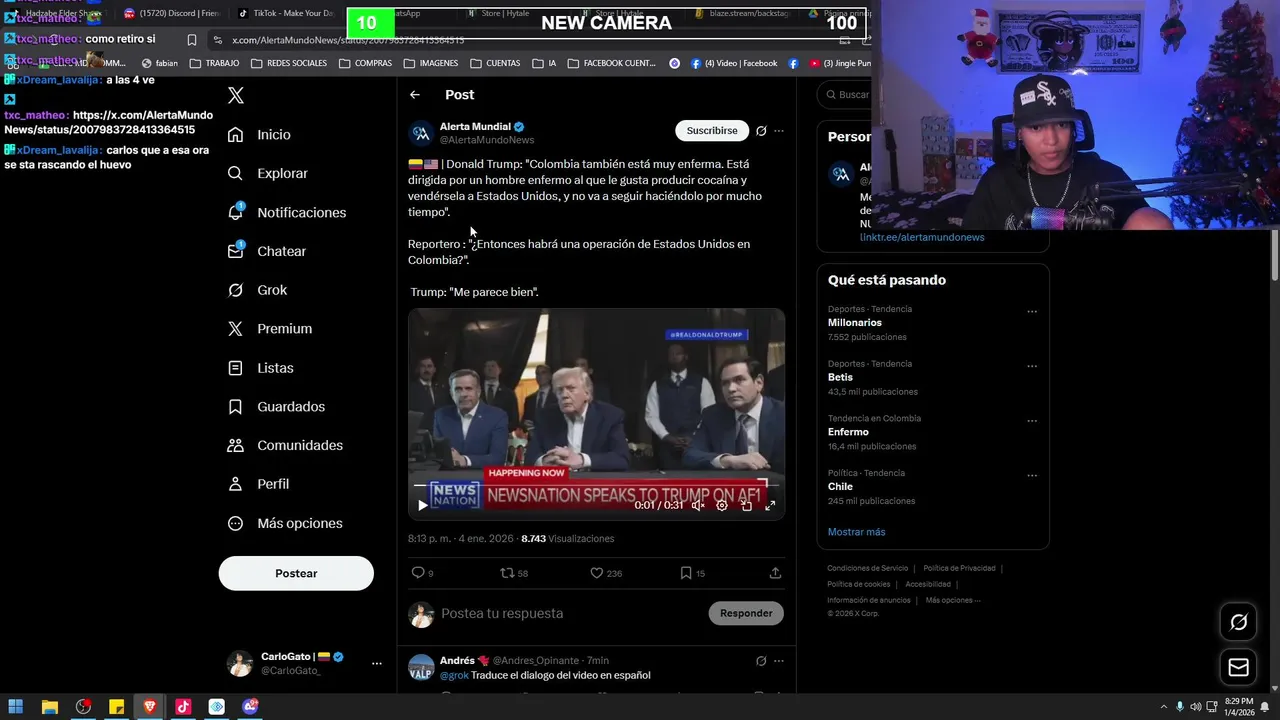Open options for Chile trend
1280x720 pixels.
point(1032,476)
